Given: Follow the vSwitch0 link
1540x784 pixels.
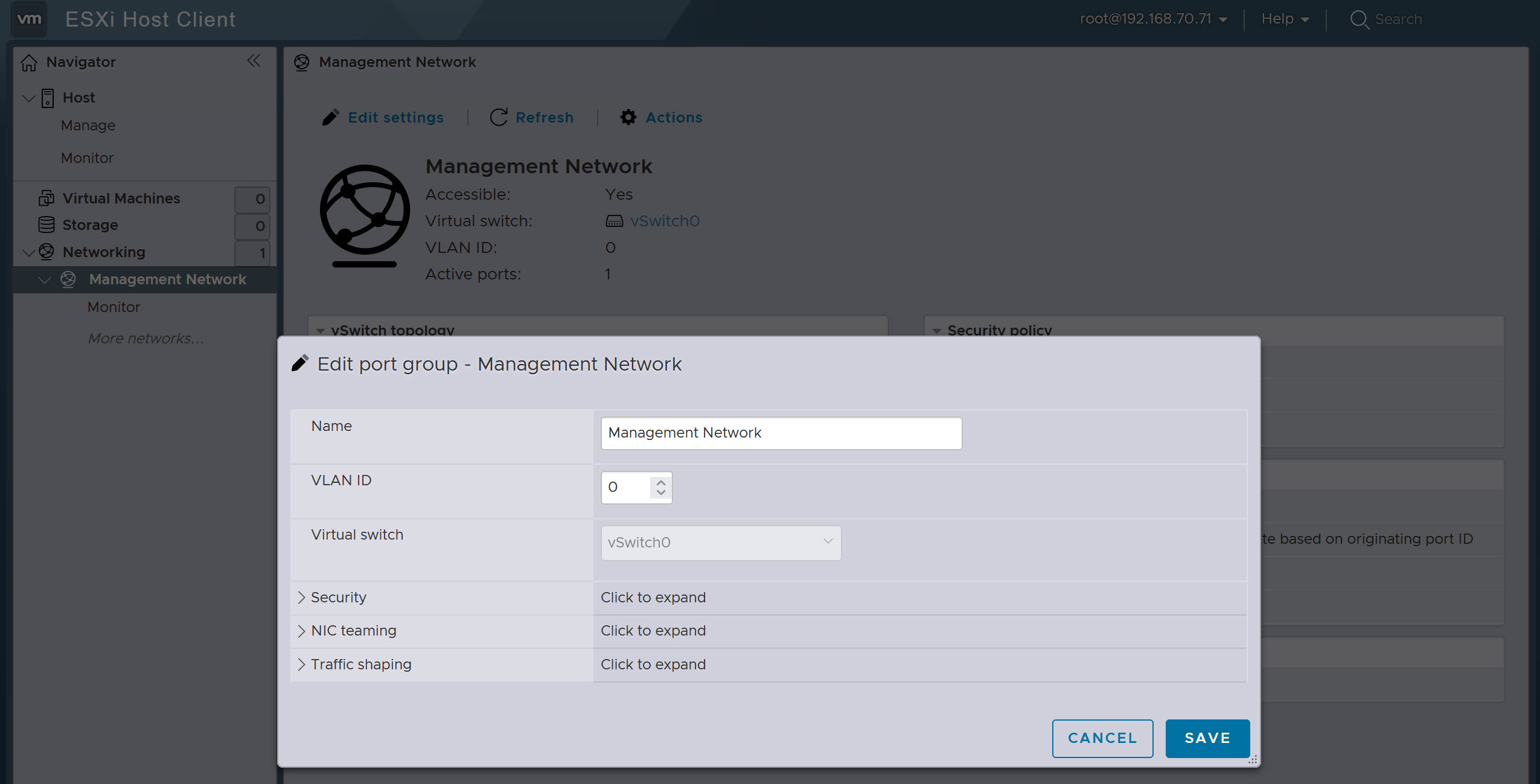Looking at the screenshot, I should click(664, 221).
